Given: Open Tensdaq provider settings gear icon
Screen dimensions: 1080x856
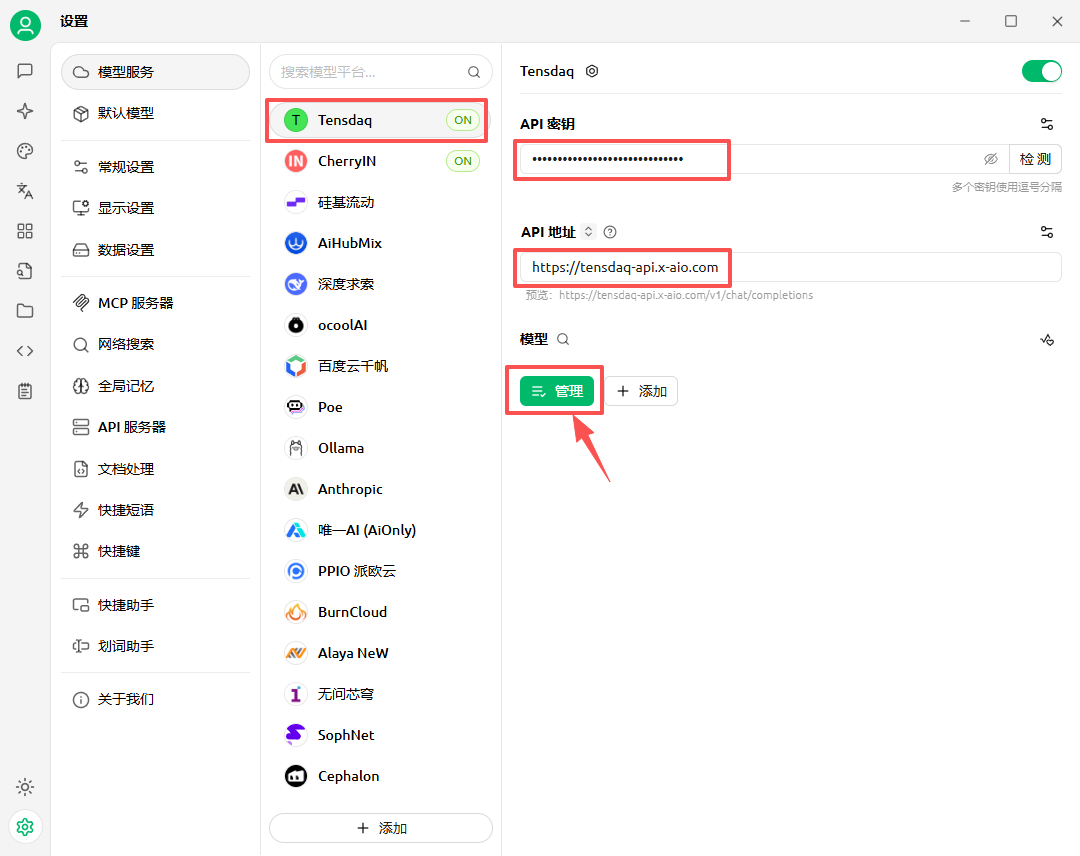Looking at the screenshot, I should pyautogui.click(x=592, y=71).
